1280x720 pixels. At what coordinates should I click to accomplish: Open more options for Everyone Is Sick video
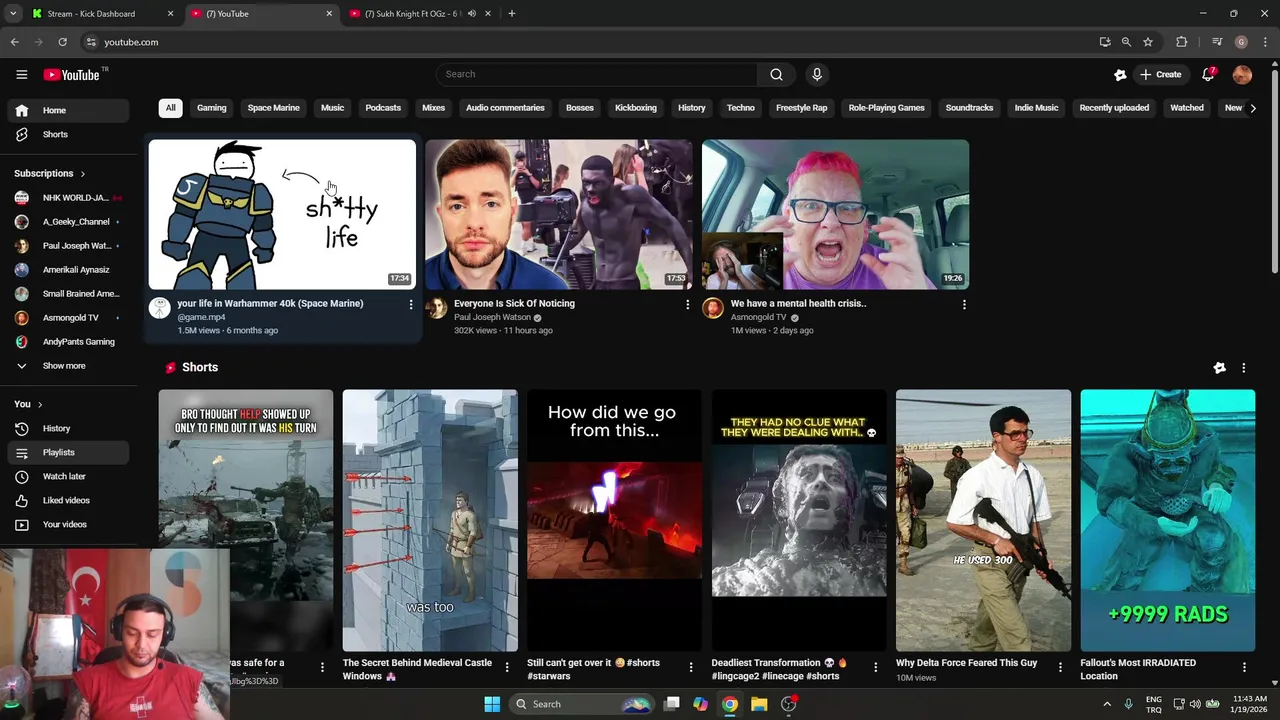click(x=687, y=304)
